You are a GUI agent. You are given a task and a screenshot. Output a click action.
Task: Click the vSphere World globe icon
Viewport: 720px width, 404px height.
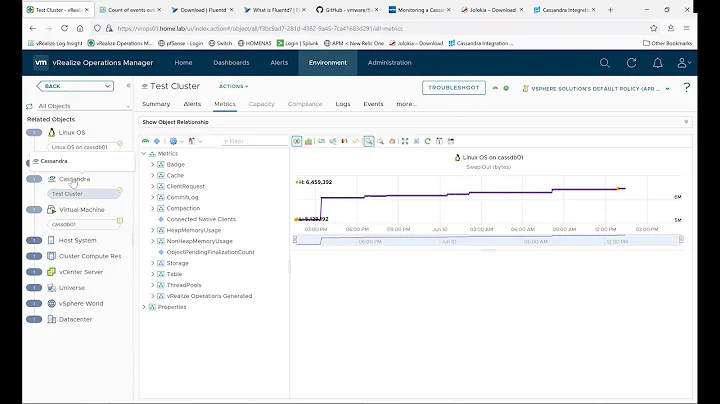pyautogui.click(x=51, y=303)
